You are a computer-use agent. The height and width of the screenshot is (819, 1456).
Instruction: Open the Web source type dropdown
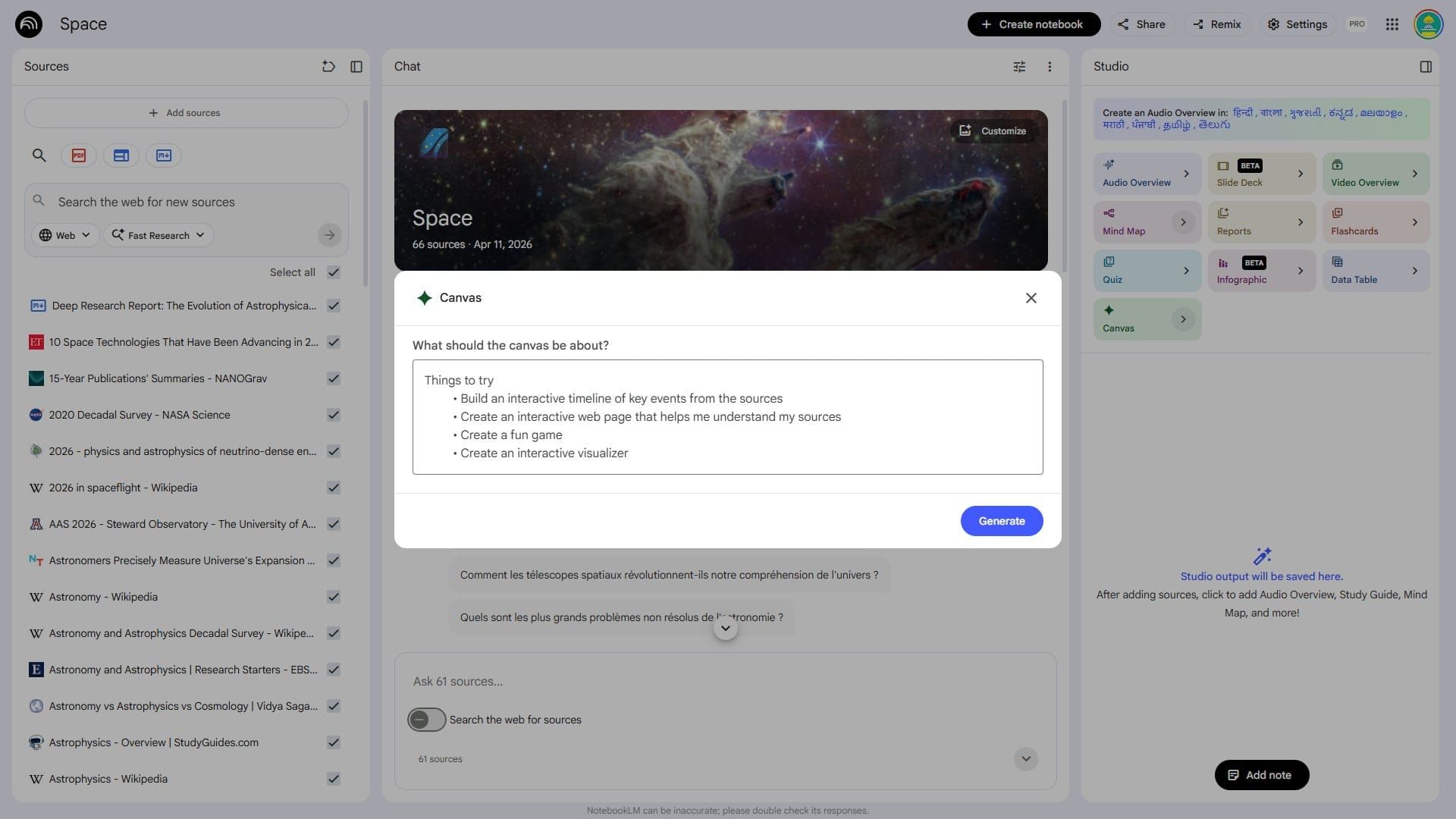click(64, 235)
